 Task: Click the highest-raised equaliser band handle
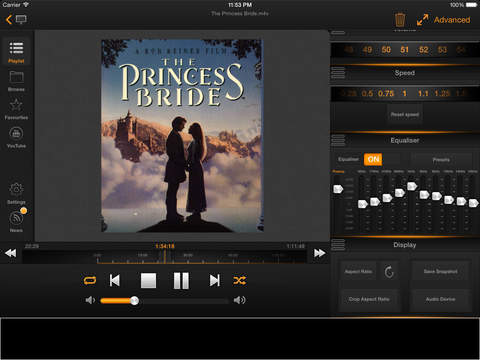[412, 186]
